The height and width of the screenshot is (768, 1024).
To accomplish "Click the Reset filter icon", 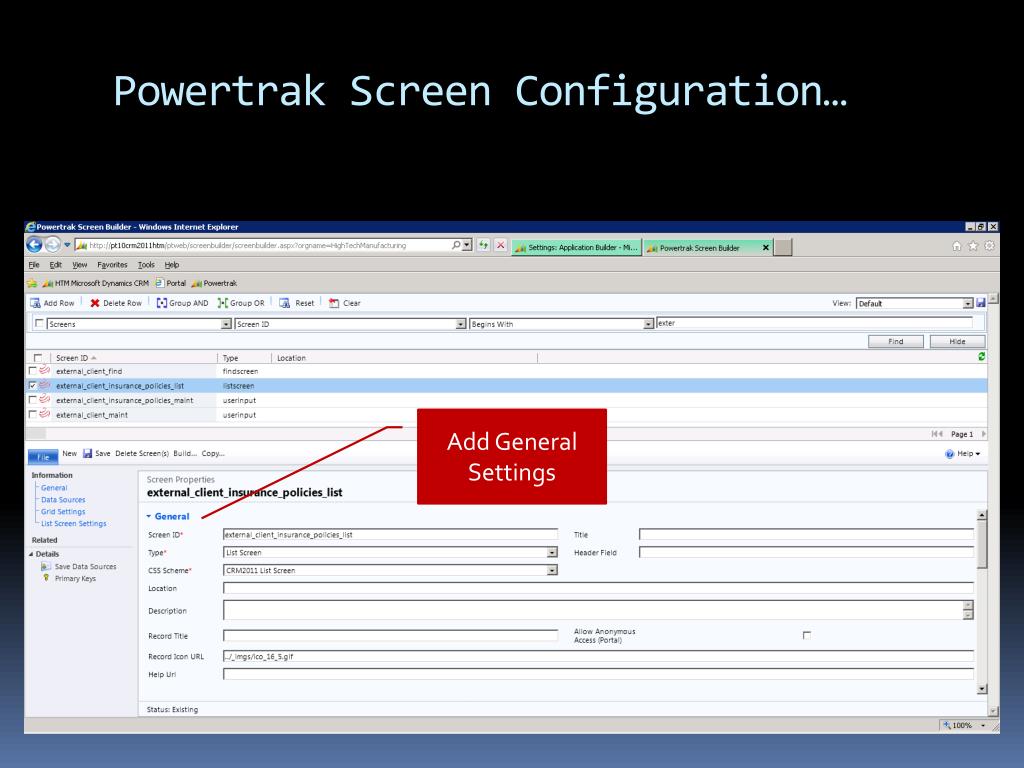I will pyautogui.click(x=284, y=303).
